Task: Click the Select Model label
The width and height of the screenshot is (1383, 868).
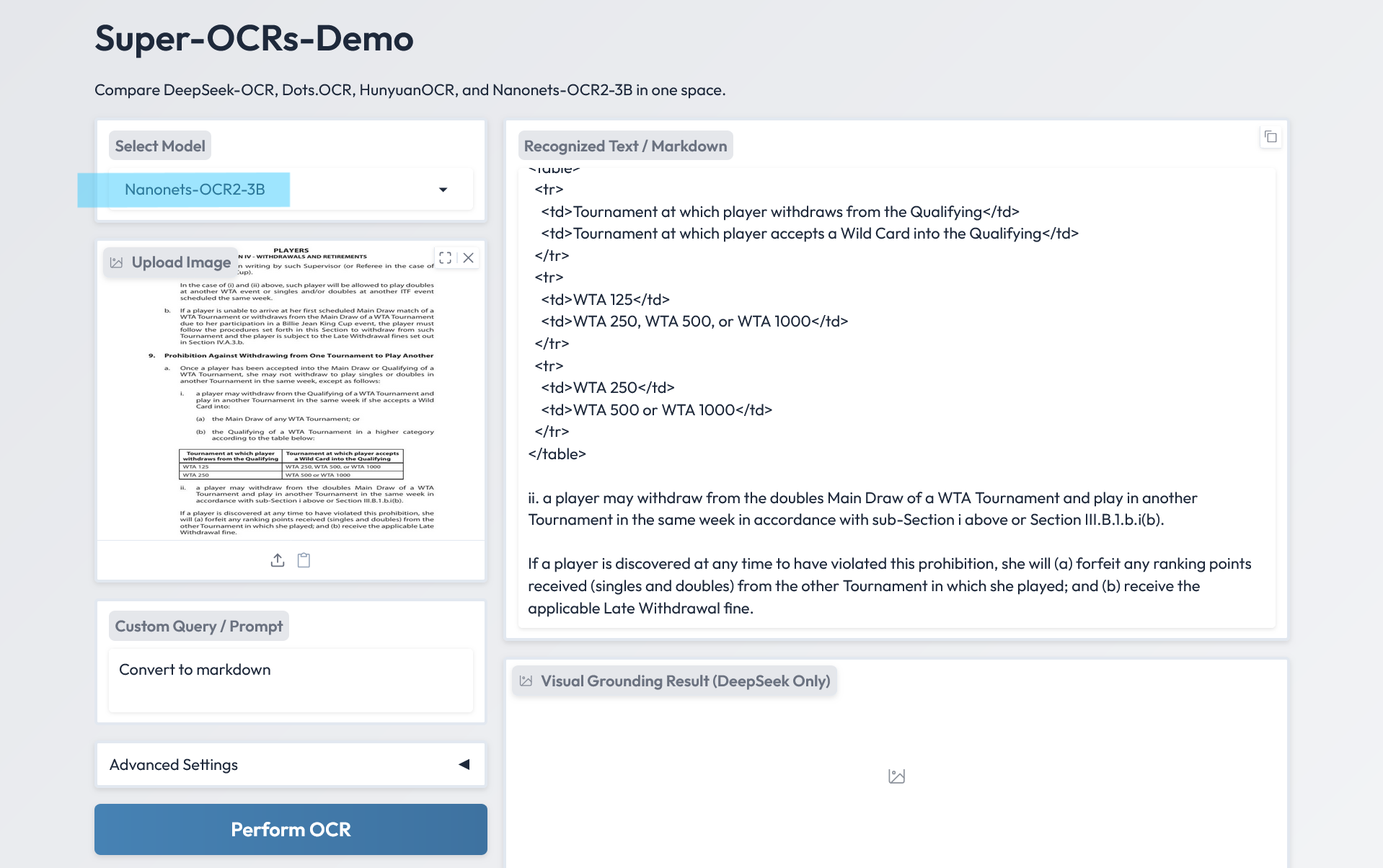Action: point(160,146)
